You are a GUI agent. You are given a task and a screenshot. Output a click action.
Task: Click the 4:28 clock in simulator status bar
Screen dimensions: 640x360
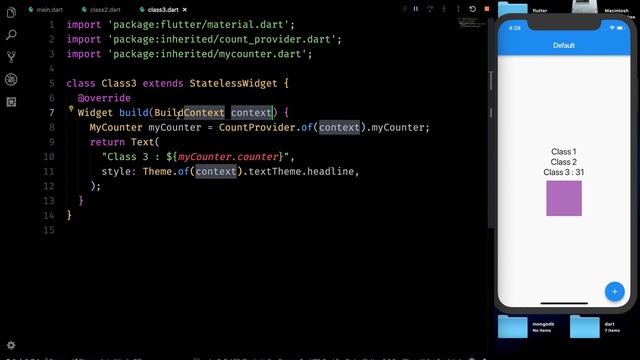[x=515, y=28]
